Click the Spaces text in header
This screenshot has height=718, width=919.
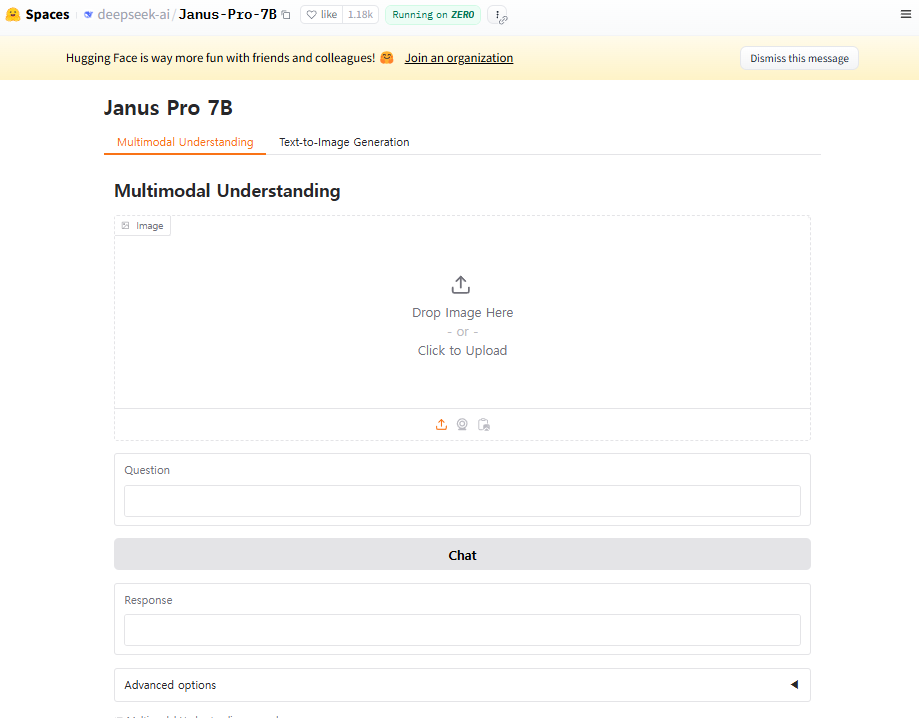click(47, 15)
